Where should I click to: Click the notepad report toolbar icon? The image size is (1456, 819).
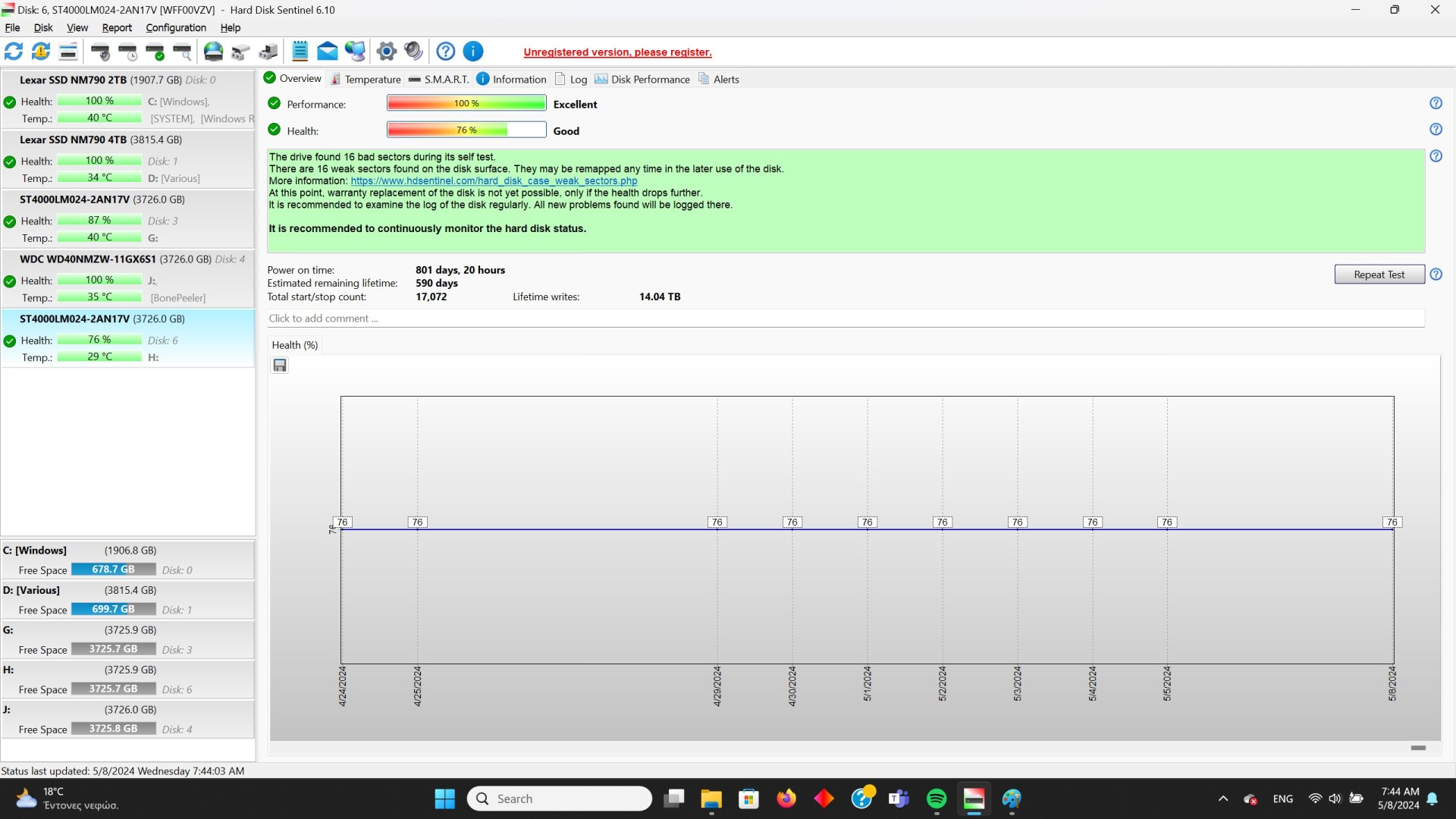click(x=300, y=52)
